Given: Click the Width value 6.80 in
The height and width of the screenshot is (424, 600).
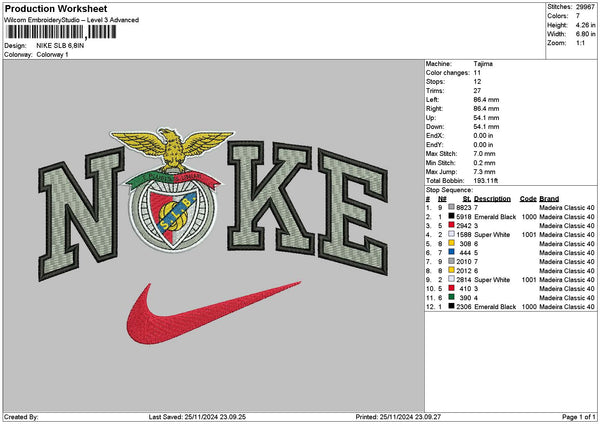Looking at the screenshot, I should click(585, 34).
